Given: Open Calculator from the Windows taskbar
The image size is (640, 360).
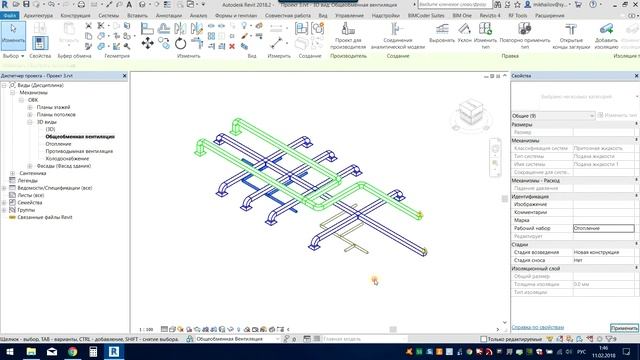Looking at the screenshot, I should [93, 351].
